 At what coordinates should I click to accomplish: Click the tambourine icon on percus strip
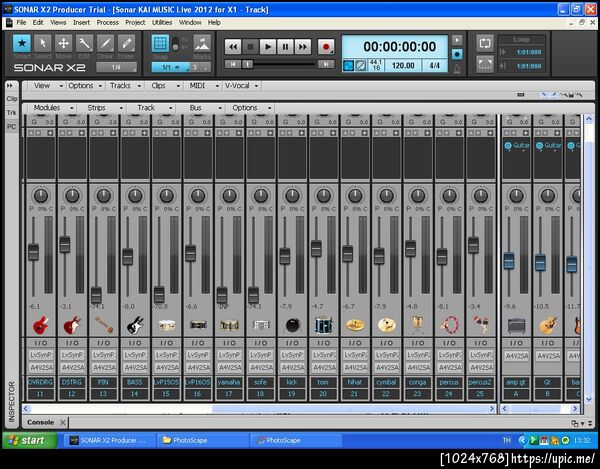[x=449, y=325]
